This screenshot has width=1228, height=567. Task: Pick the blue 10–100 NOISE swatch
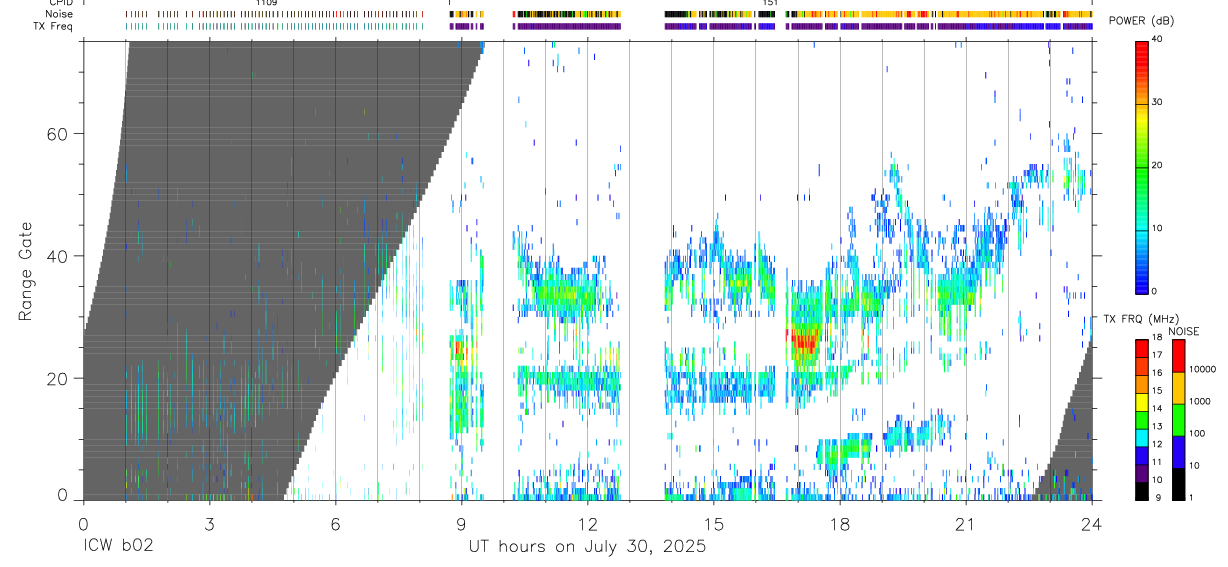[x=1177, y=452]
